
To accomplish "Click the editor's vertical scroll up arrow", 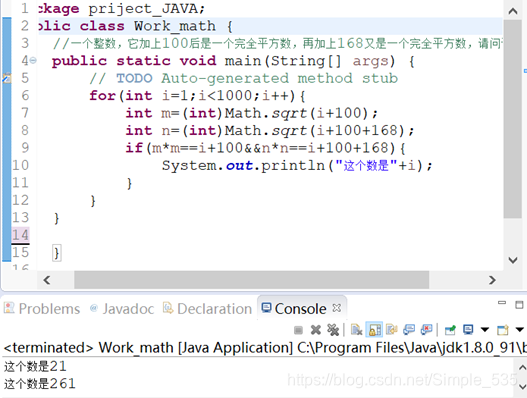I will click(x=513, y=11).
